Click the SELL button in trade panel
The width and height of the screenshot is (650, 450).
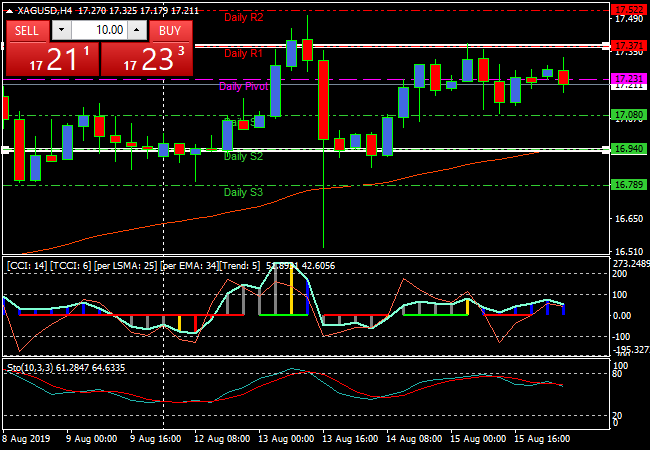[x=27, y=30]
